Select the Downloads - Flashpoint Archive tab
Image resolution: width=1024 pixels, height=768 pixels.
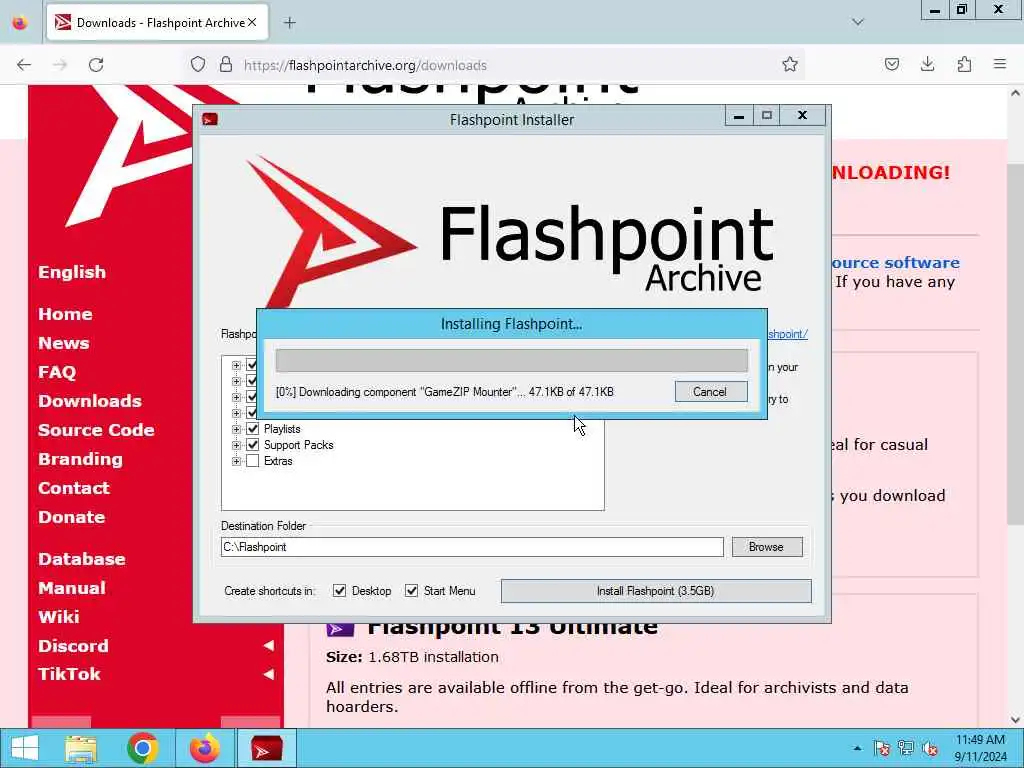click(x=157, y=23)
